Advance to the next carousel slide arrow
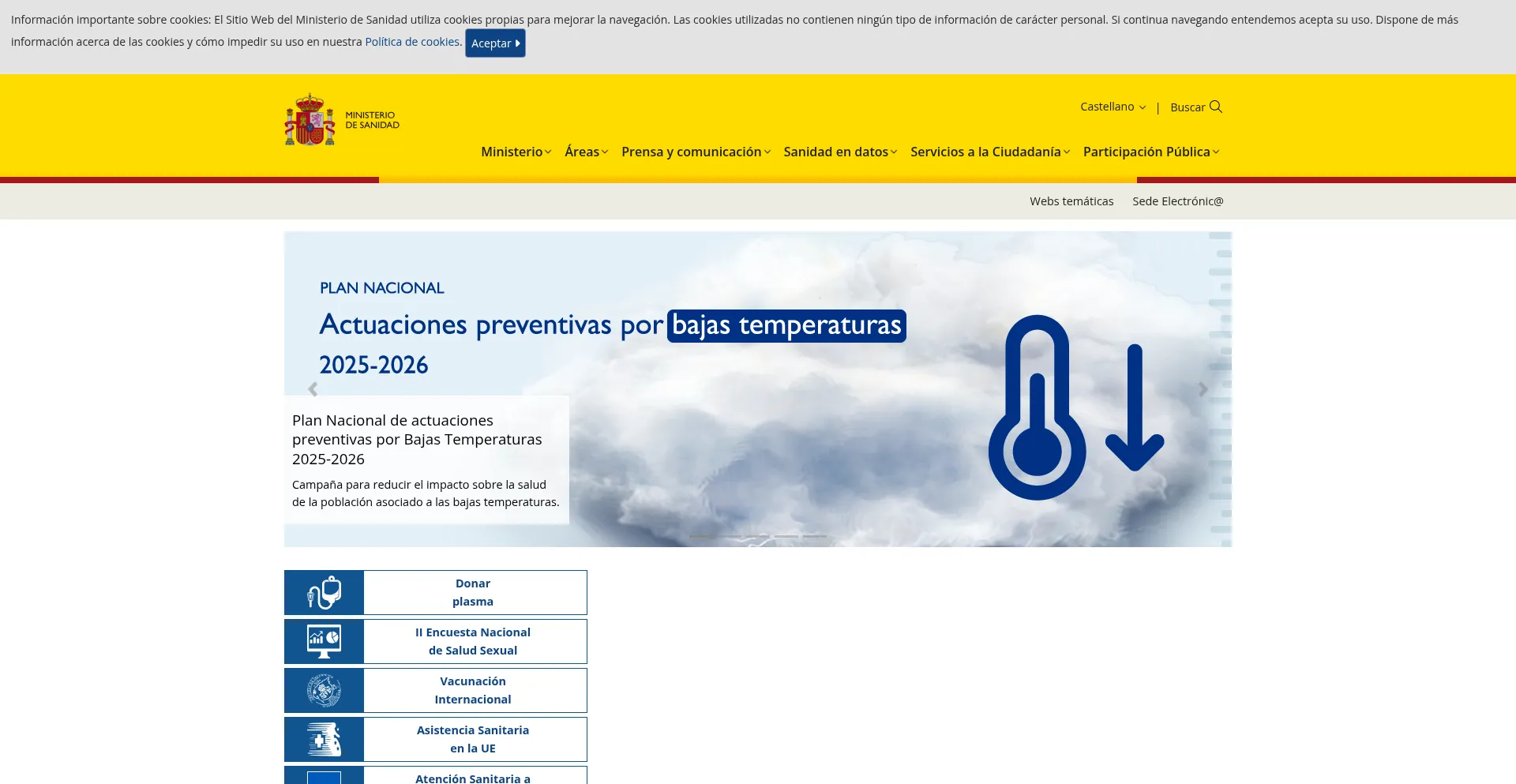1516x784 pixels. tap(1203, 389)
